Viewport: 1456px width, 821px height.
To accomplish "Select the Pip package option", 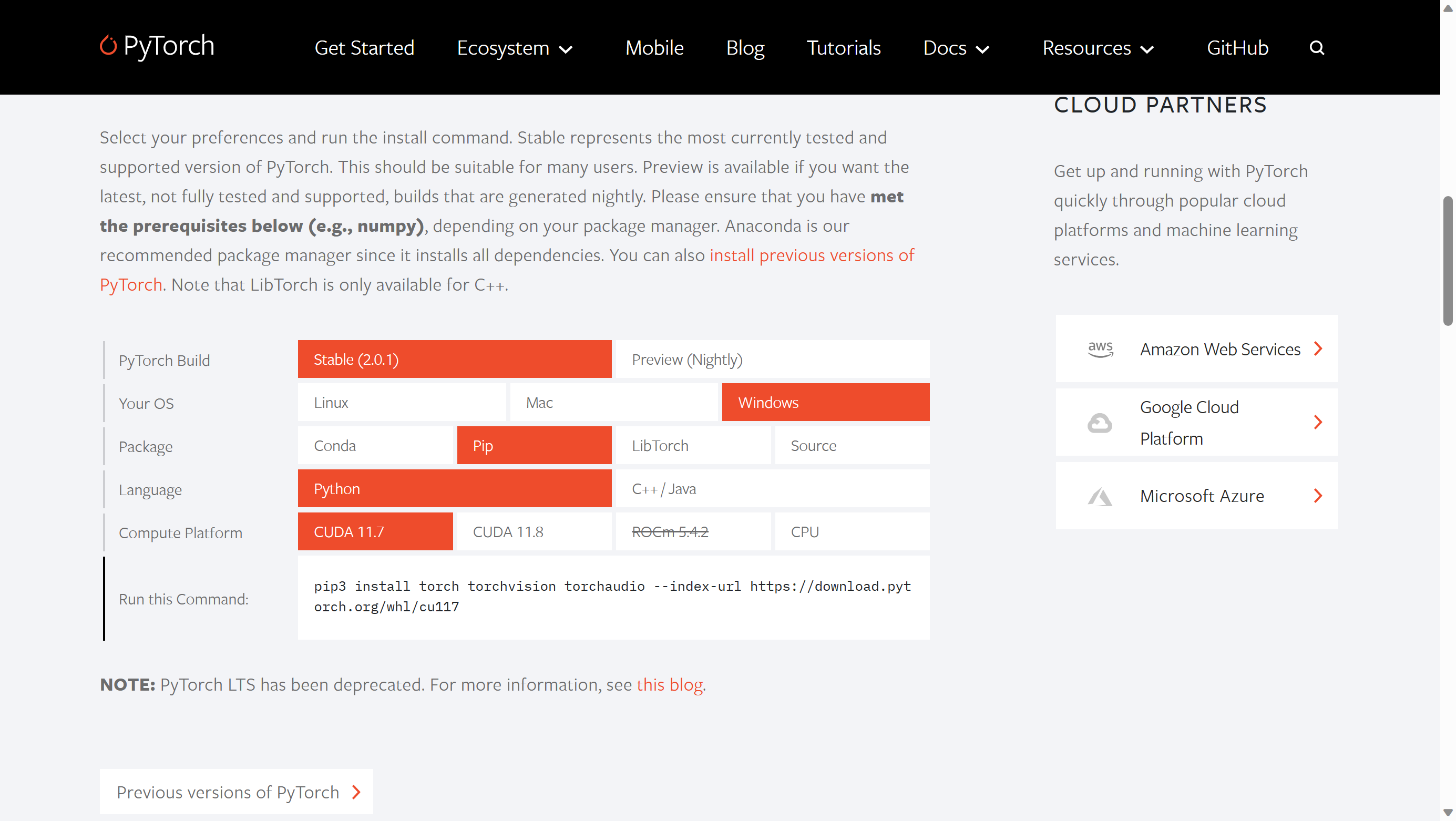I will 534,445.
